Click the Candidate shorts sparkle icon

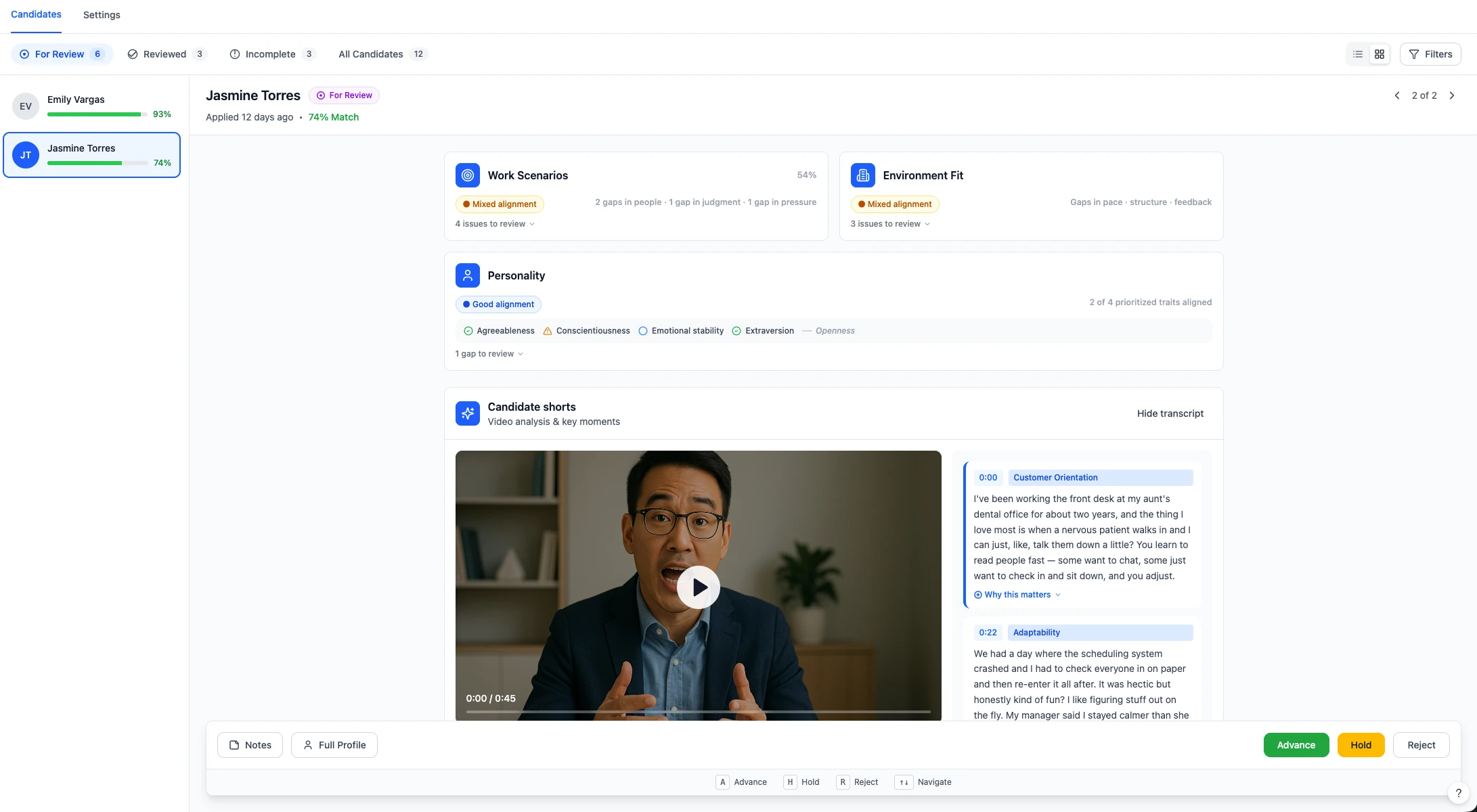[467, 413]
